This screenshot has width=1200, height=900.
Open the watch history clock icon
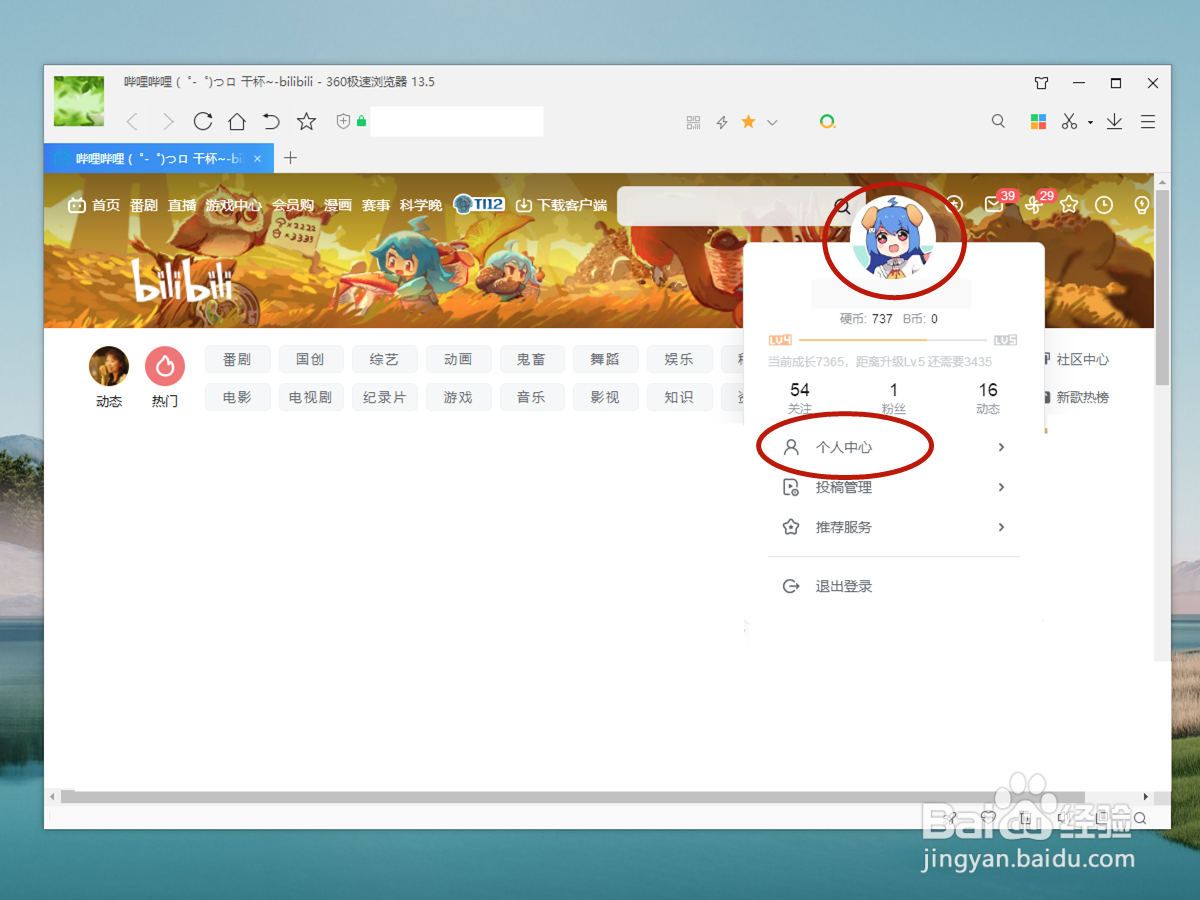[1104, 204]
